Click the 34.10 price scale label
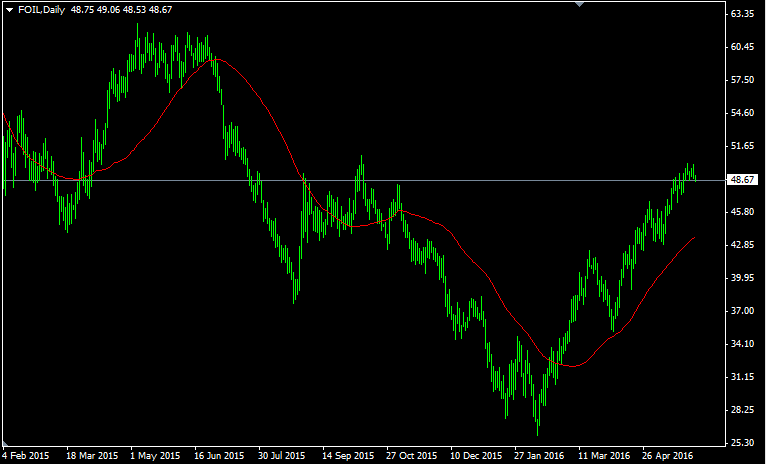The height and width of the screenshot is (464, 766). tap(743, 344)
